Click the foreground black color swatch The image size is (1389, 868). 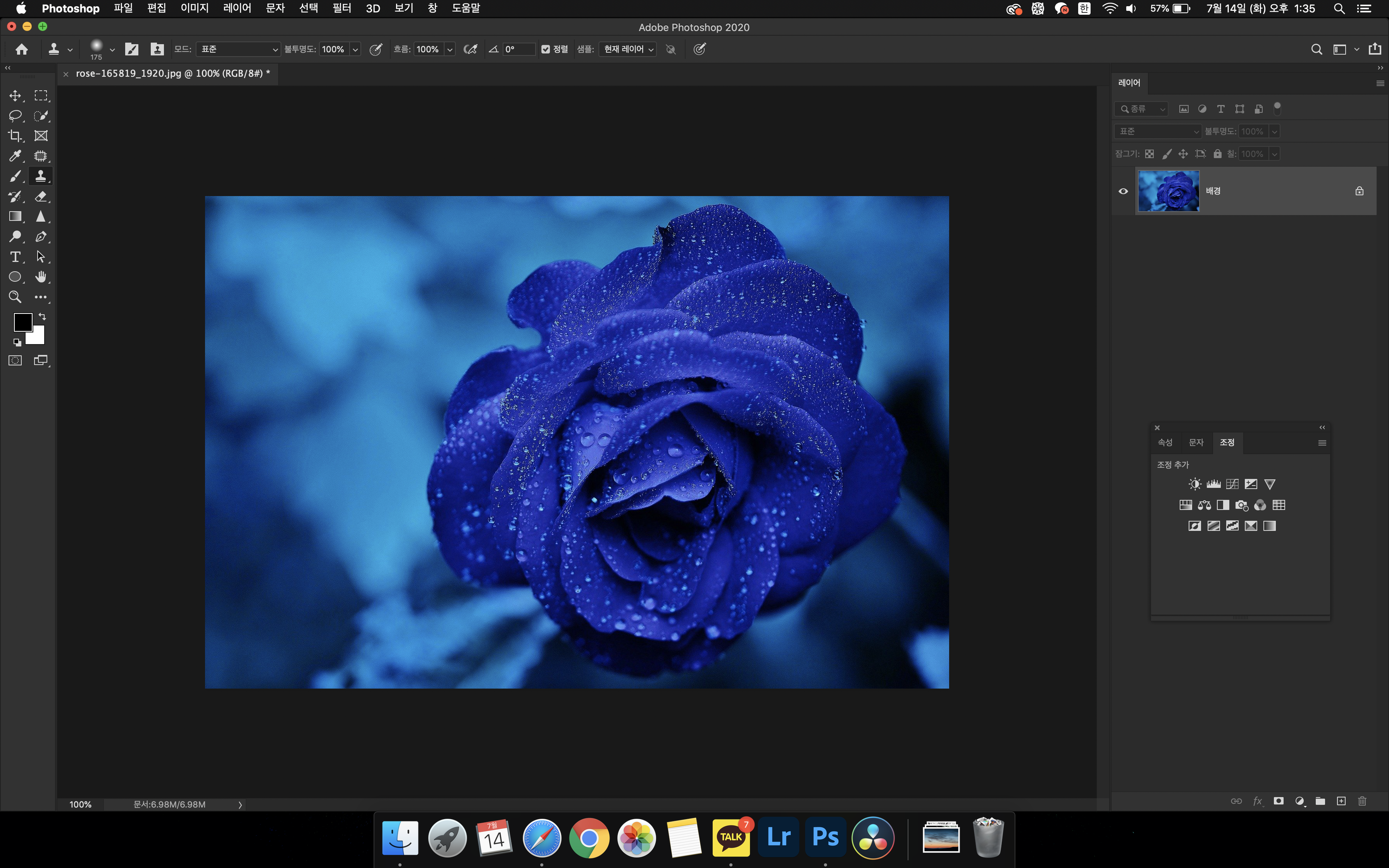pyautogui.click(x=22, y=322)
